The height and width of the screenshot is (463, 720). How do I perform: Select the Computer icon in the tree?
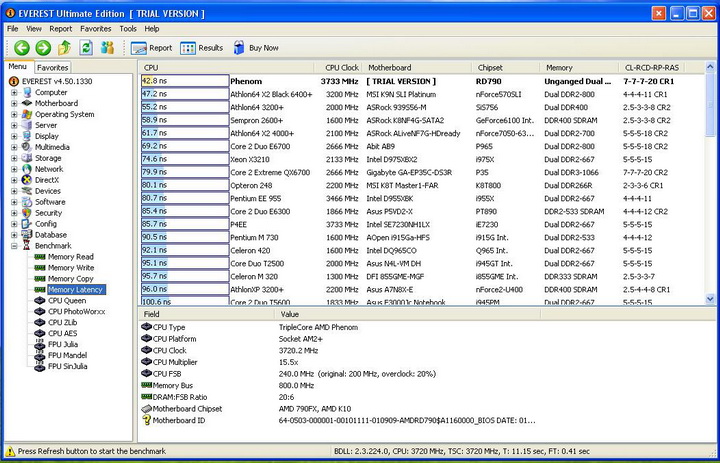27,92
